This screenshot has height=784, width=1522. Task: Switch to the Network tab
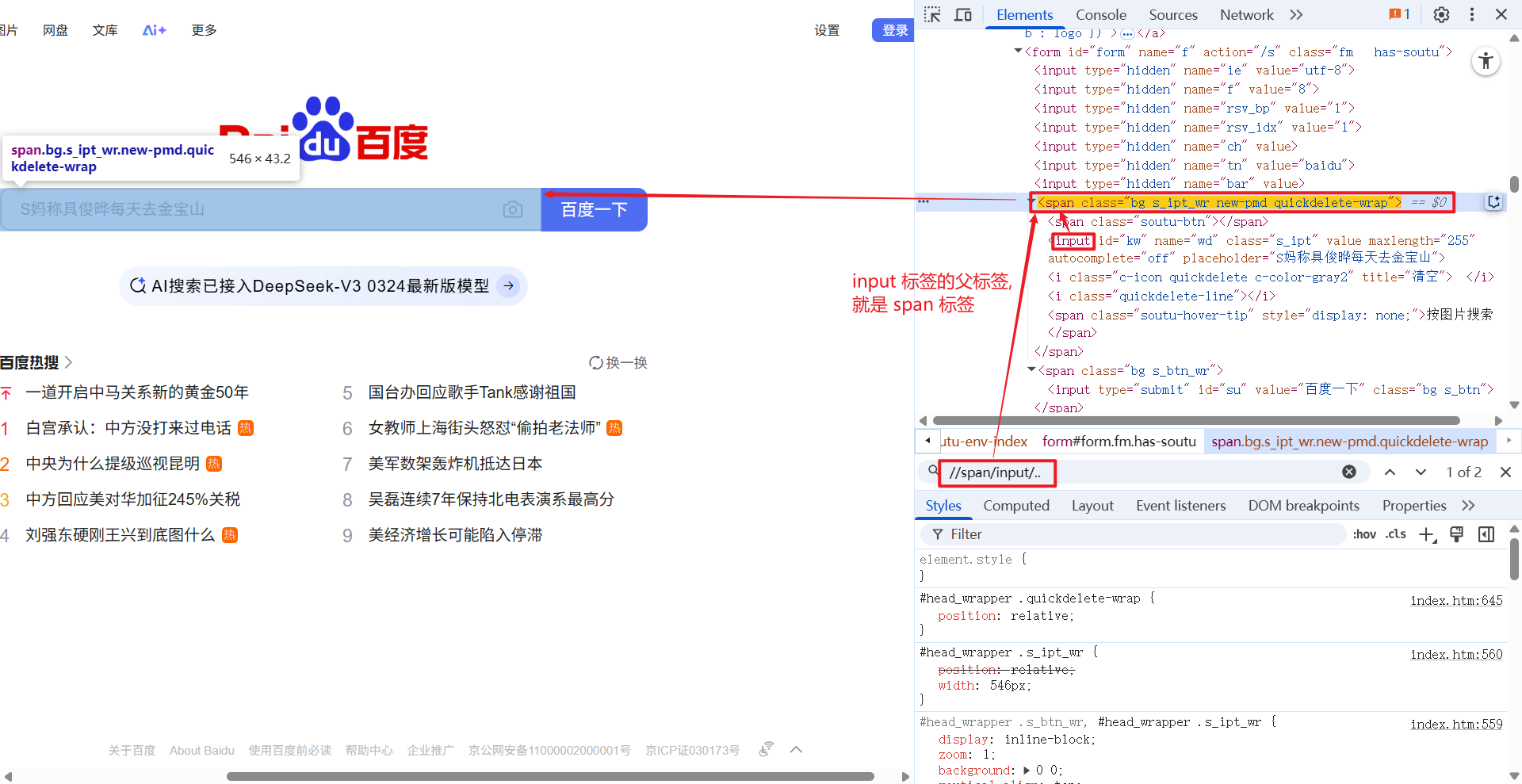(1246, 14)
